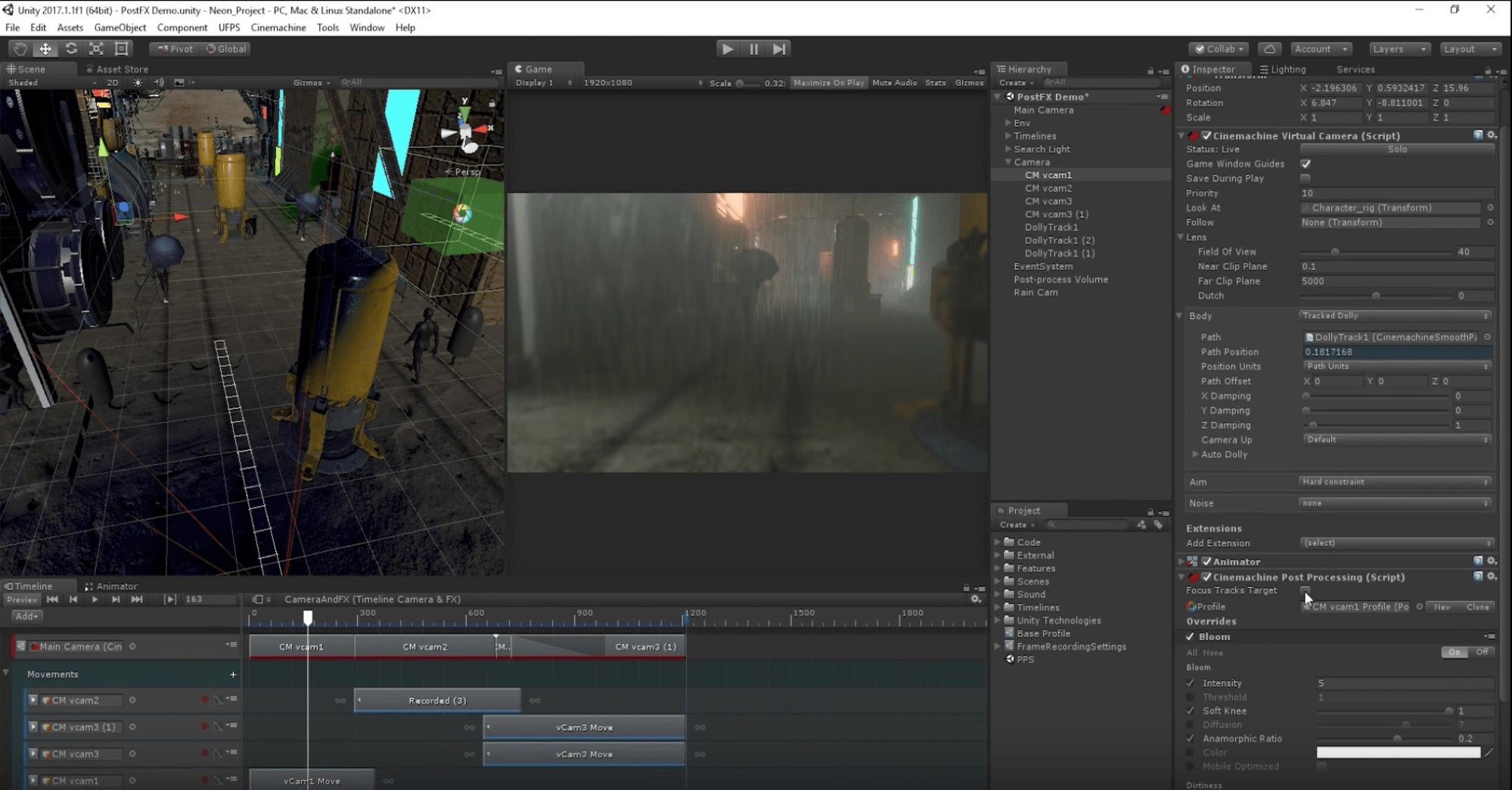Jump Timeline to start
This screenshot has width=1512, height=790.
[x=52, y=599]
